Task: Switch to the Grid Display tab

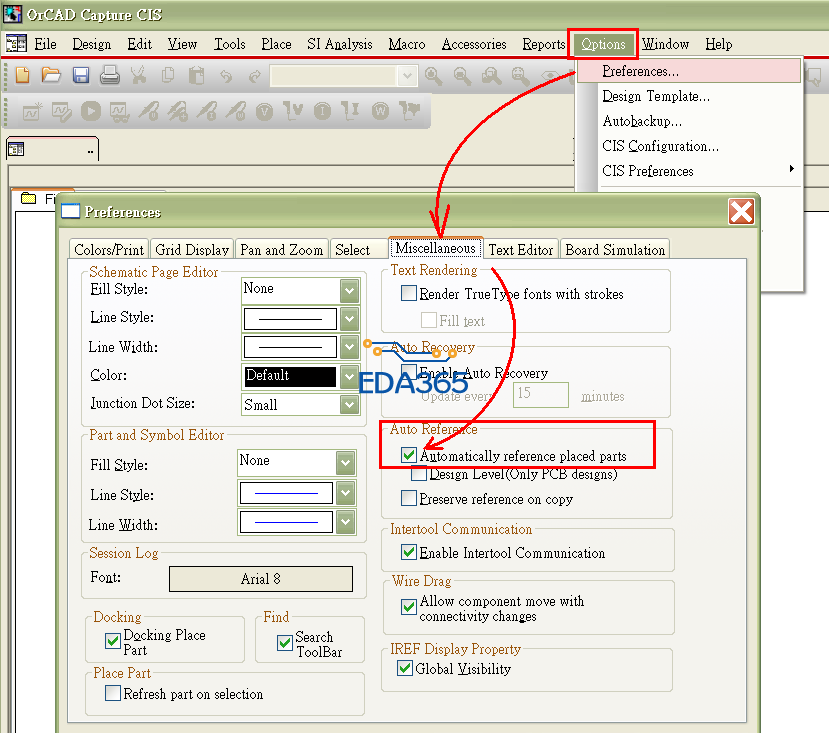Action: point(192,250)
